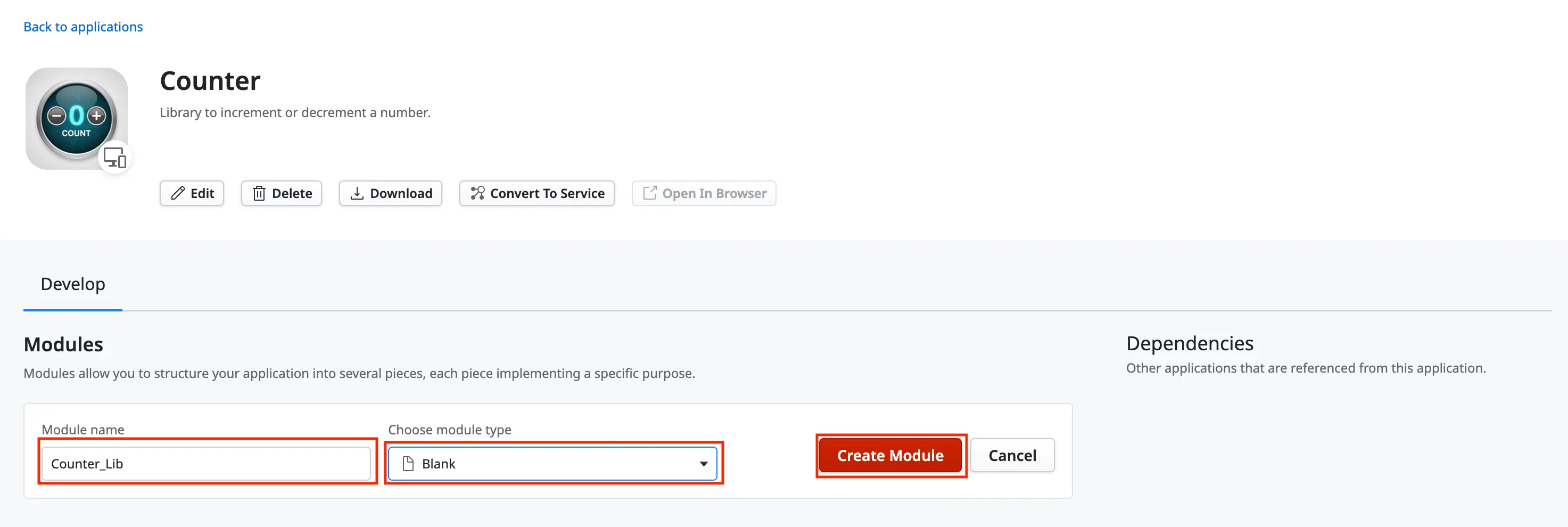The width and height of the screenshot is (1568, 527).
Task: Click the Edit button for the Counter app
Action: pyautogui.click(x=192, y=193)
